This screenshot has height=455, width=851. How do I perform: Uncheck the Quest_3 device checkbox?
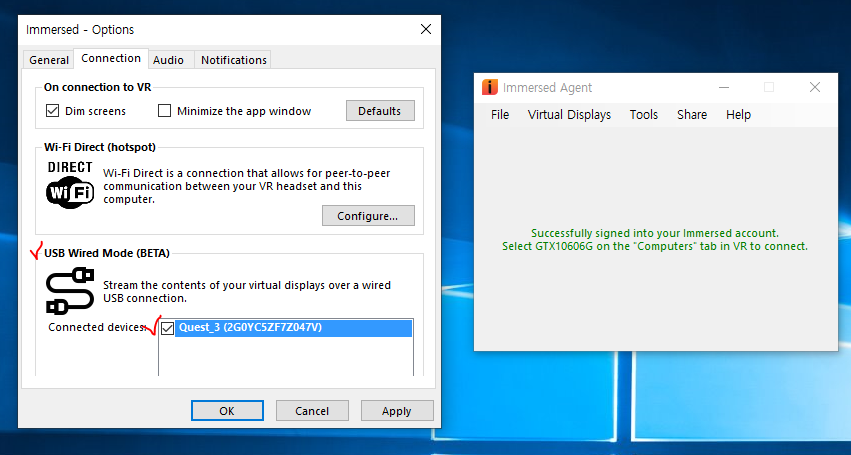pyautogui.click(x=167, y=328)
